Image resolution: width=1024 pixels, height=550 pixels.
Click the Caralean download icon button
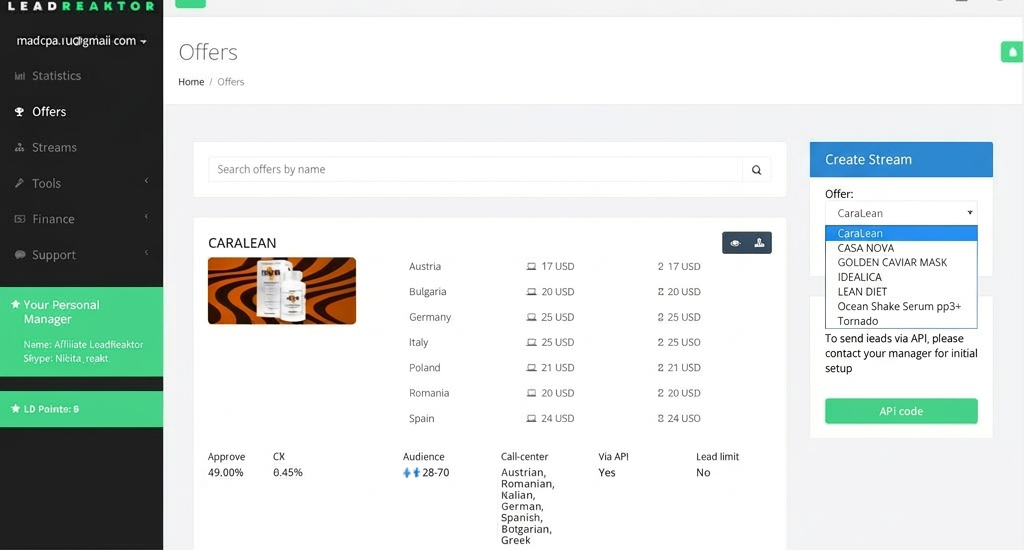tap(760, 243)
